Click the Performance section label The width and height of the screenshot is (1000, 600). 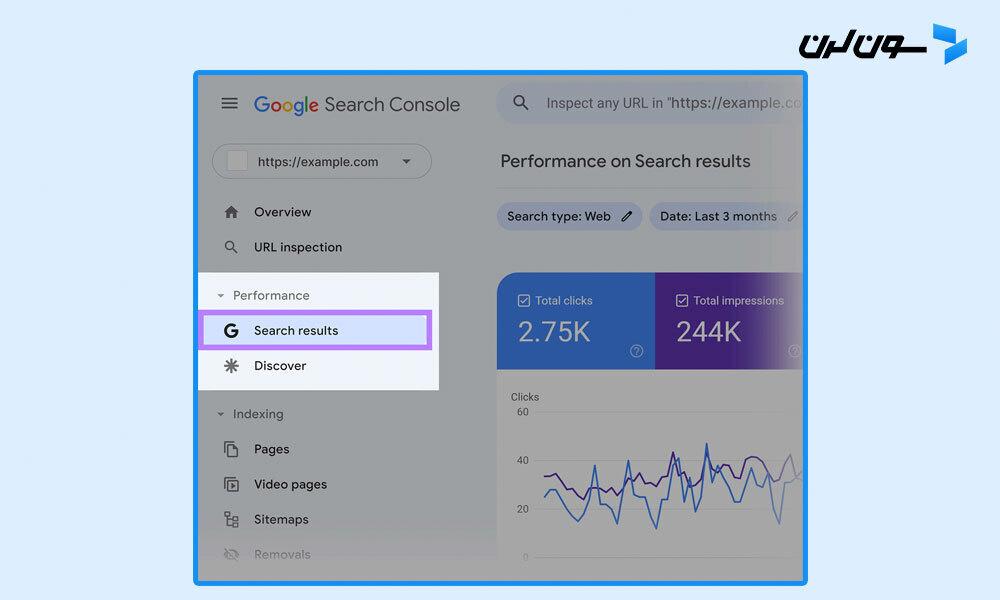271,295
